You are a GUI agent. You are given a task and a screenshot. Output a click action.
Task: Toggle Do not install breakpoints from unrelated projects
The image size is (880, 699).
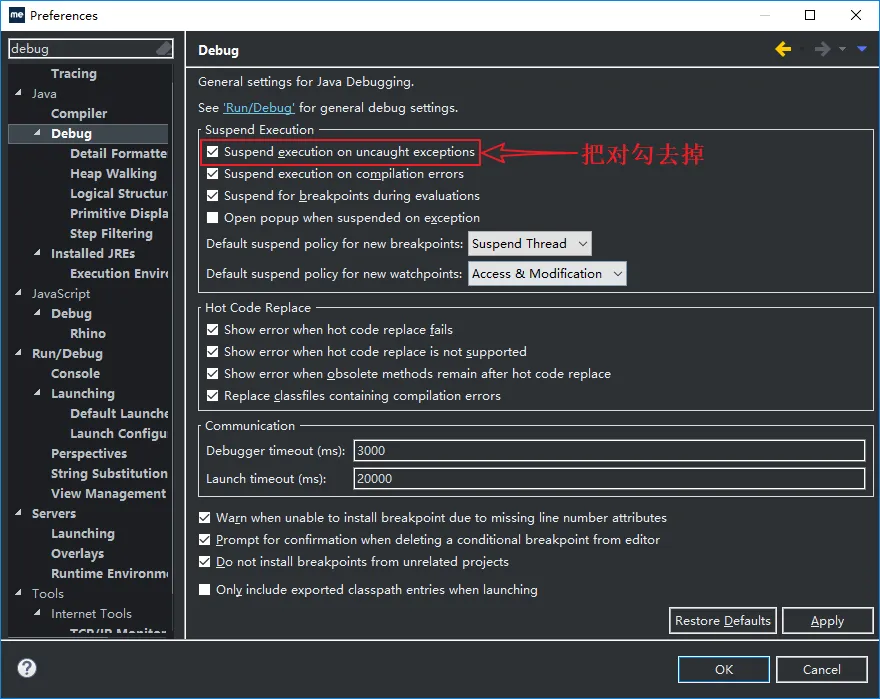click(x=205, y=562)
